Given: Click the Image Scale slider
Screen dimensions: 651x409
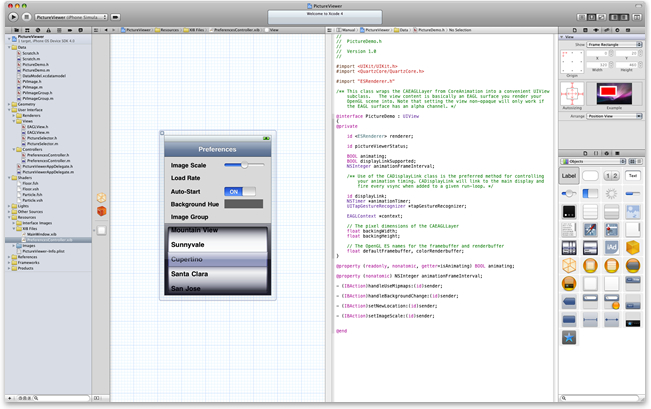Looking at the screenshot, I should 243,164.
